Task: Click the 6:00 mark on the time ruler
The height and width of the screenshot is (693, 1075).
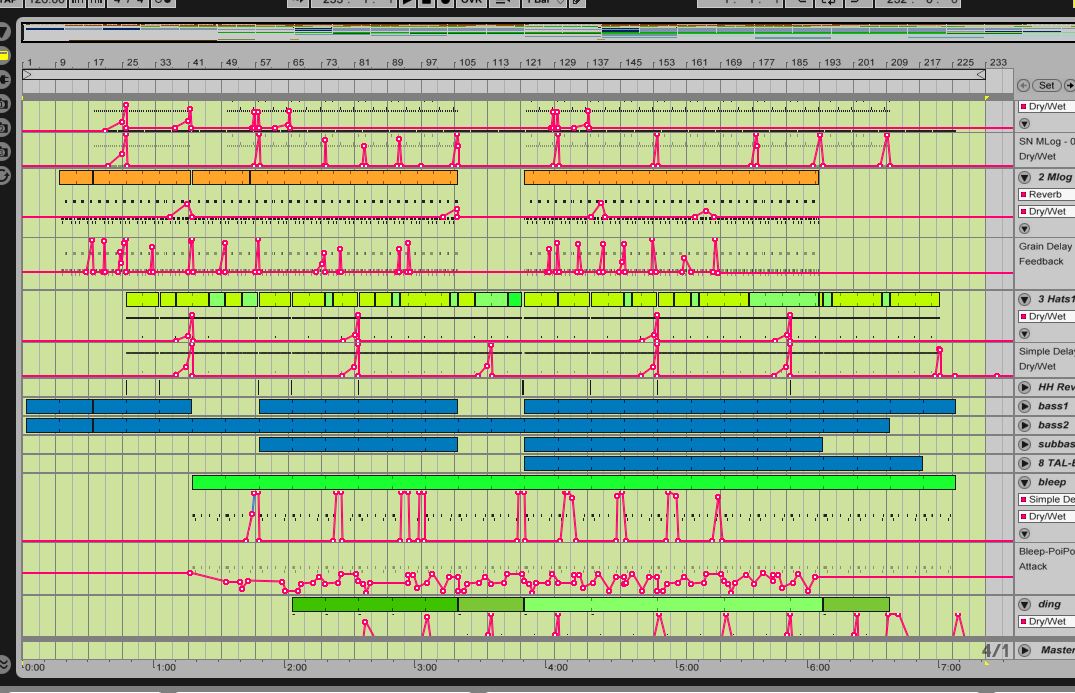Action: pyautogui.click(x=819, y=667)
